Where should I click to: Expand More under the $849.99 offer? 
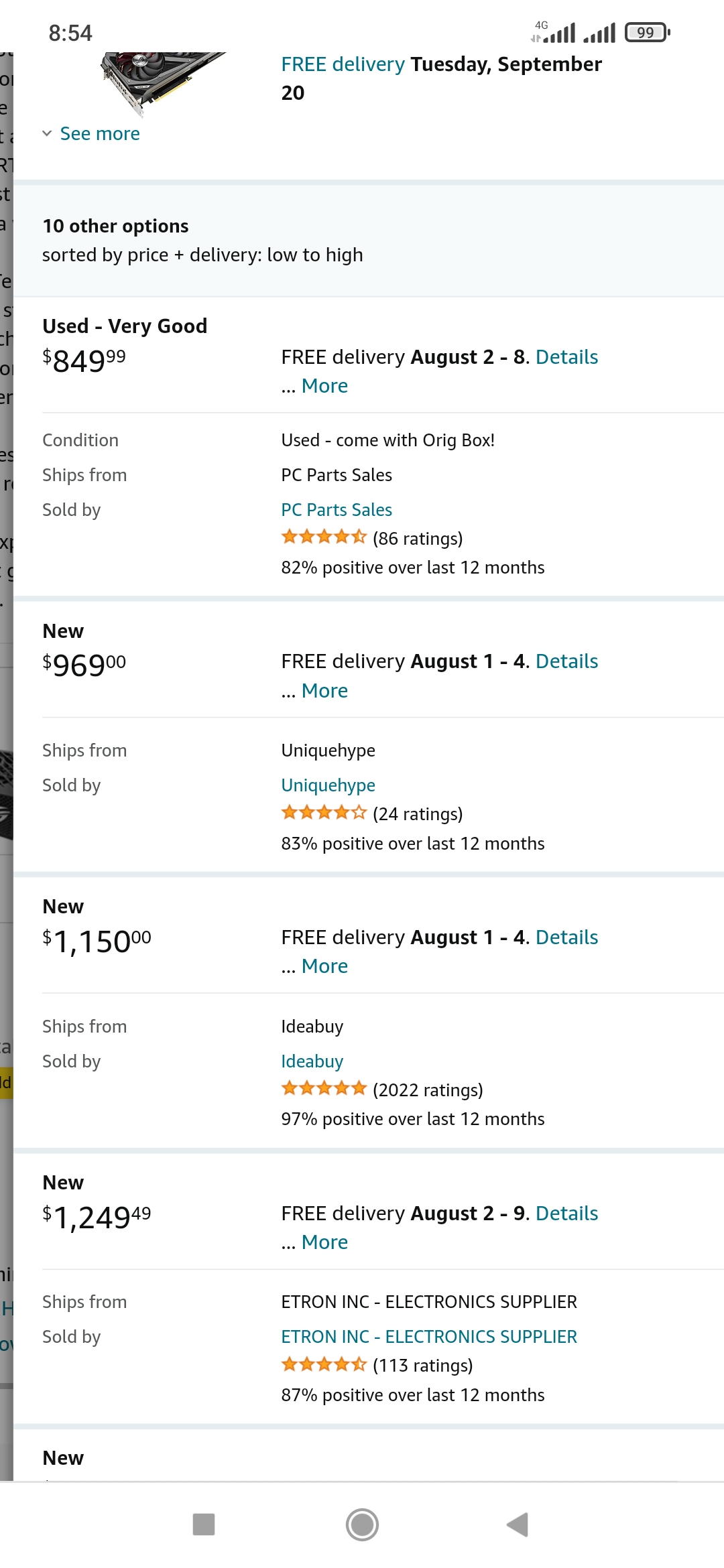[x=324, y=386]
